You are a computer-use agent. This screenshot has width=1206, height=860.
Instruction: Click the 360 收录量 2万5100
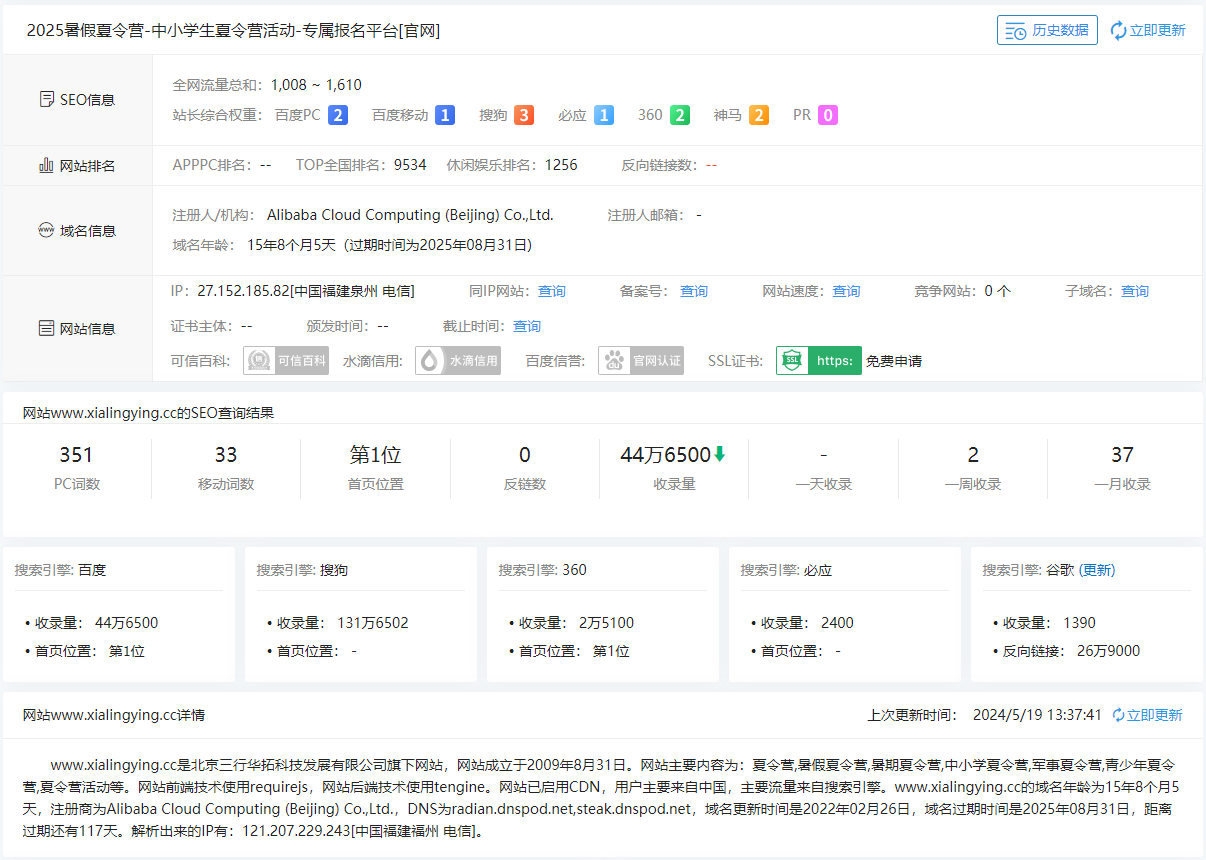click(606, 623)
